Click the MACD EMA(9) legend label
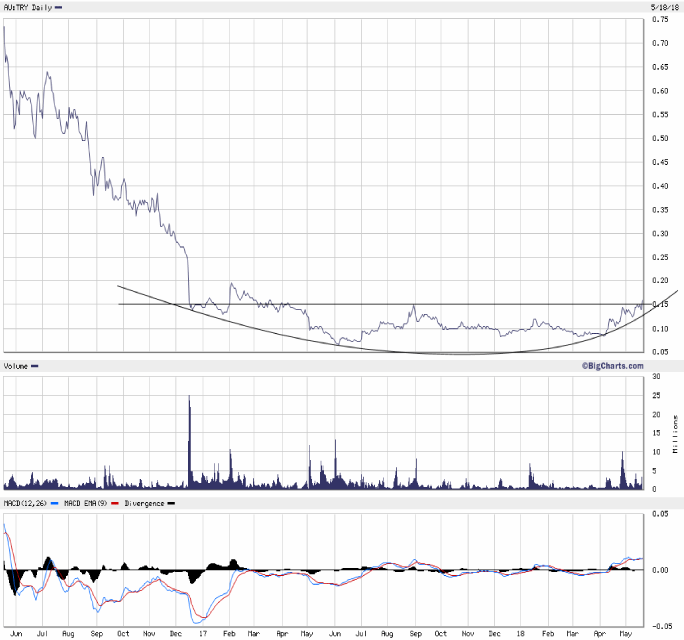 (84, 503)
